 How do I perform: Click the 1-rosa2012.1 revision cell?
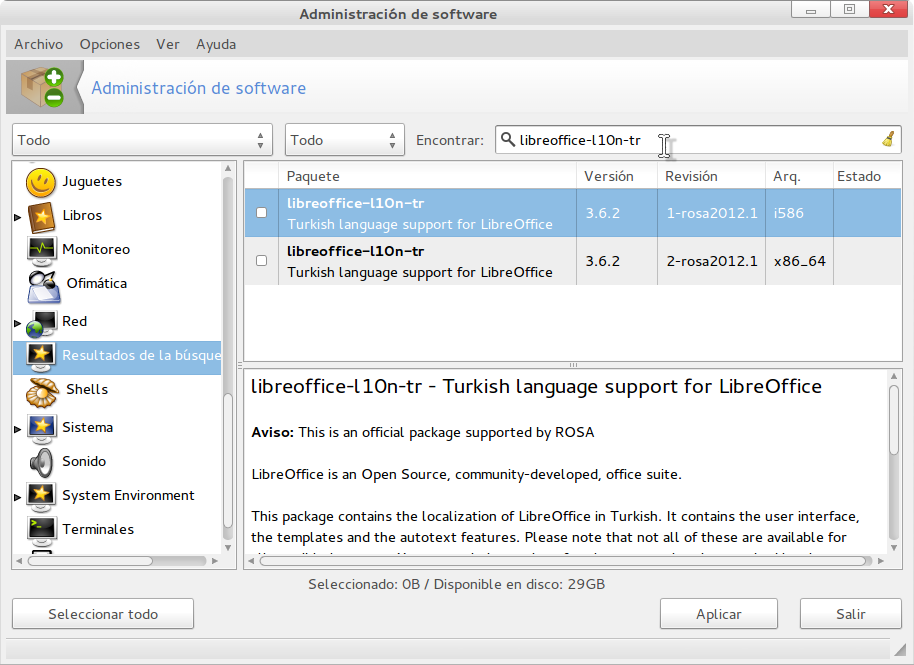[x=712, y=213]
